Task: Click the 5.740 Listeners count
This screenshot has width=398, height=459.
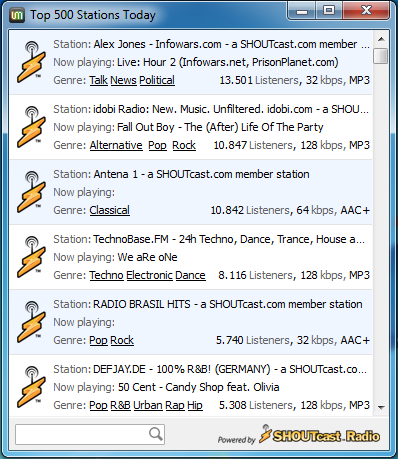Action: click(x=253, y=340)
